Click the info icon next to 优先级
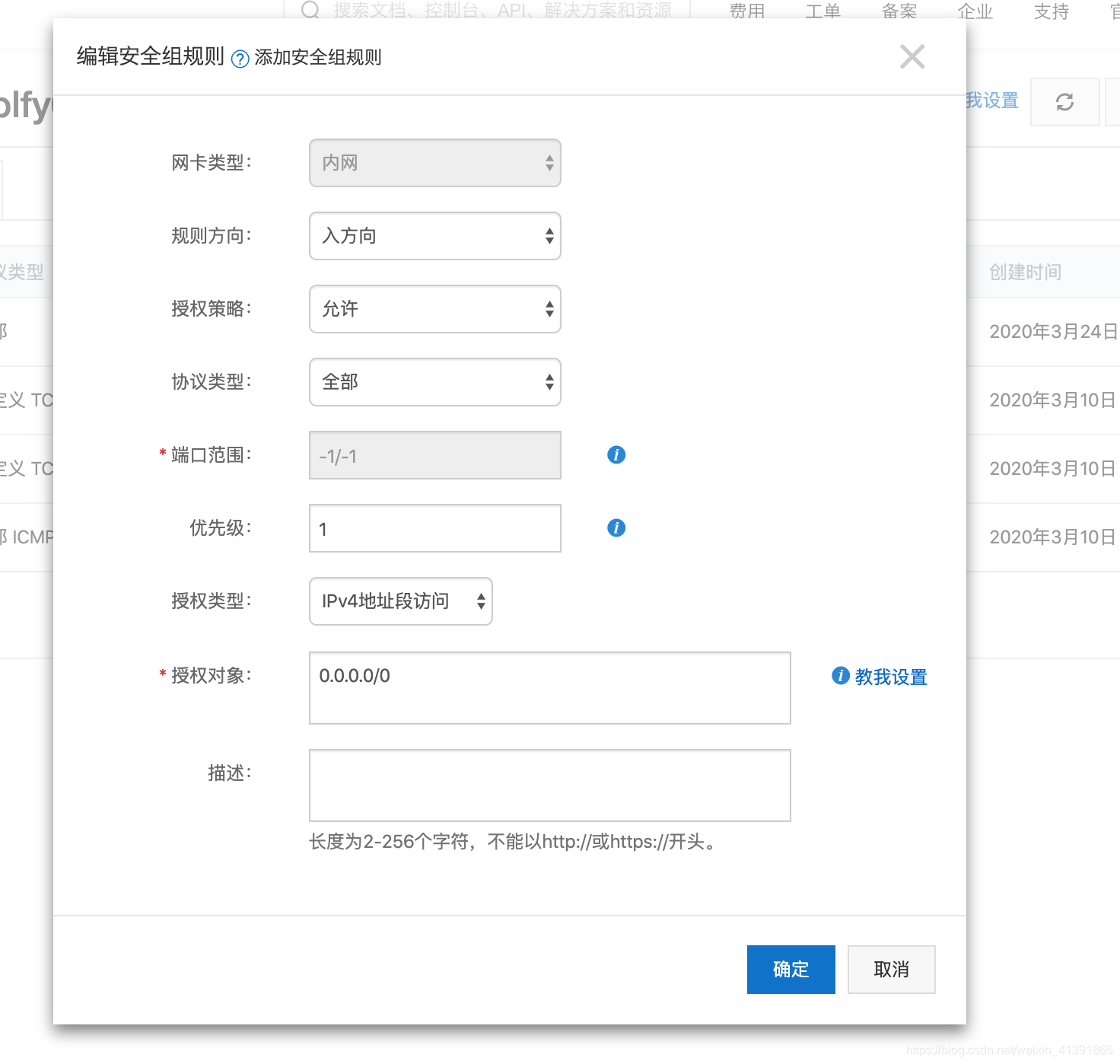1120x1064 pixels. coord(616,527)
